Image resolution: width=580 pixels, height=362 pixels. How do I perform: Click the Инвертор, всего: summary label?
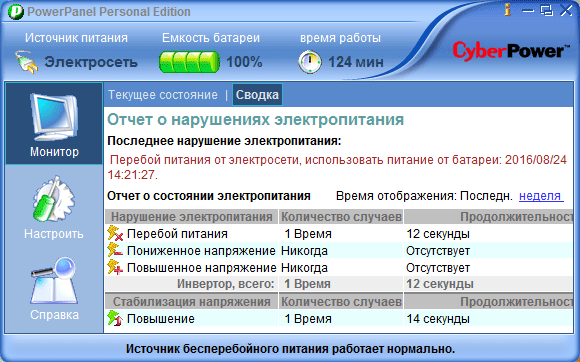click(x=226, y=284)
